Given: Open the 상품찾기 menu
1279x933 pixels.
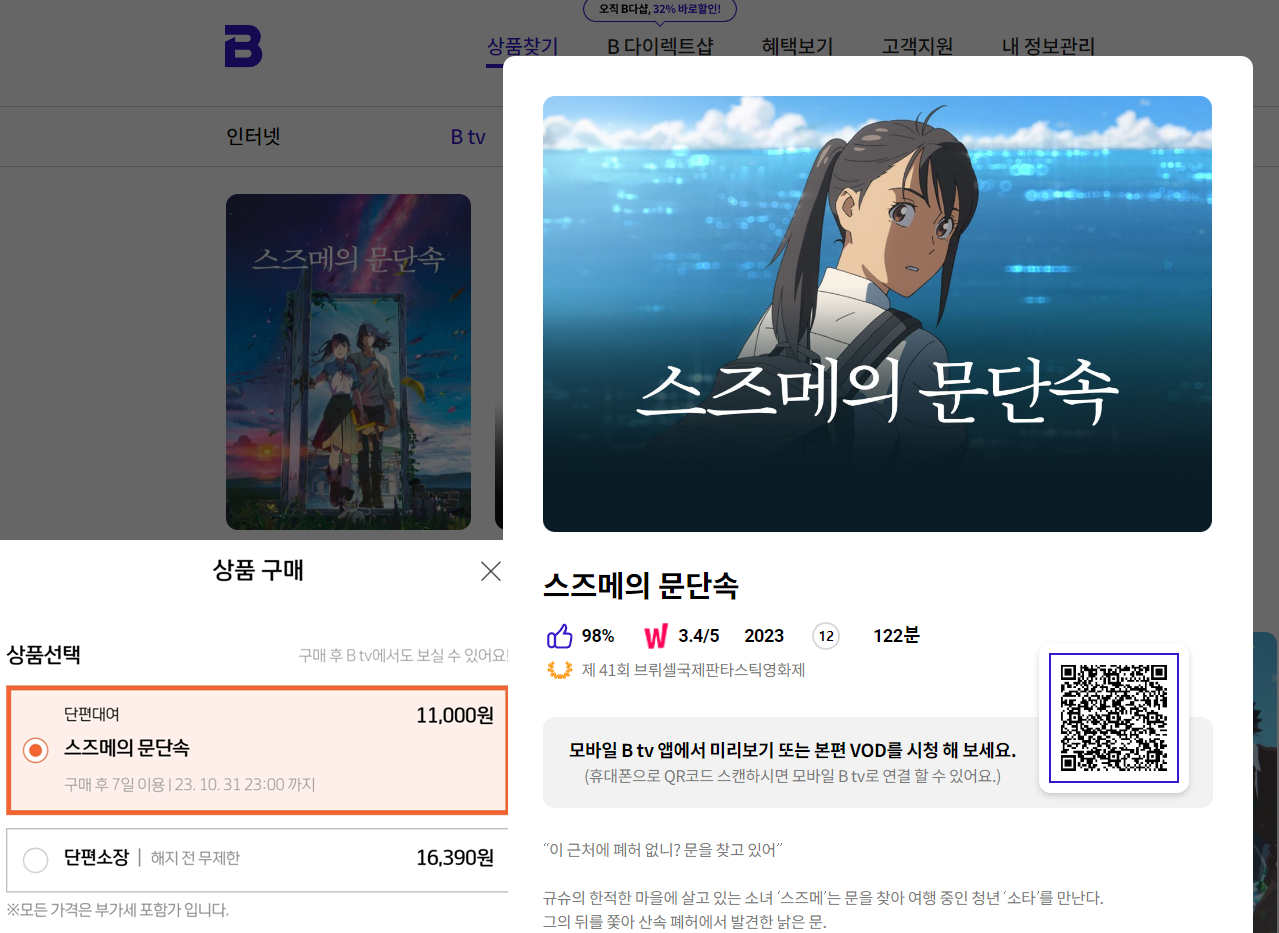Looking at the screenshot, I should click(522, 46).
